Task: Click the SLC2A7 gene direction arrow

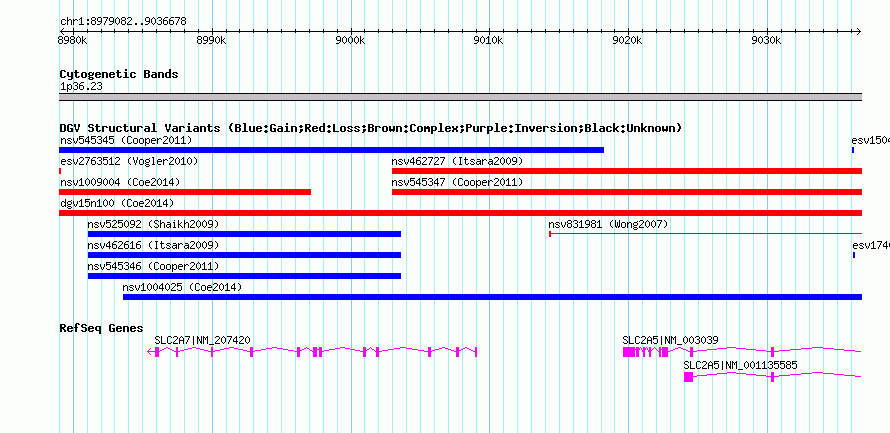Action: (x=150, y=352)
